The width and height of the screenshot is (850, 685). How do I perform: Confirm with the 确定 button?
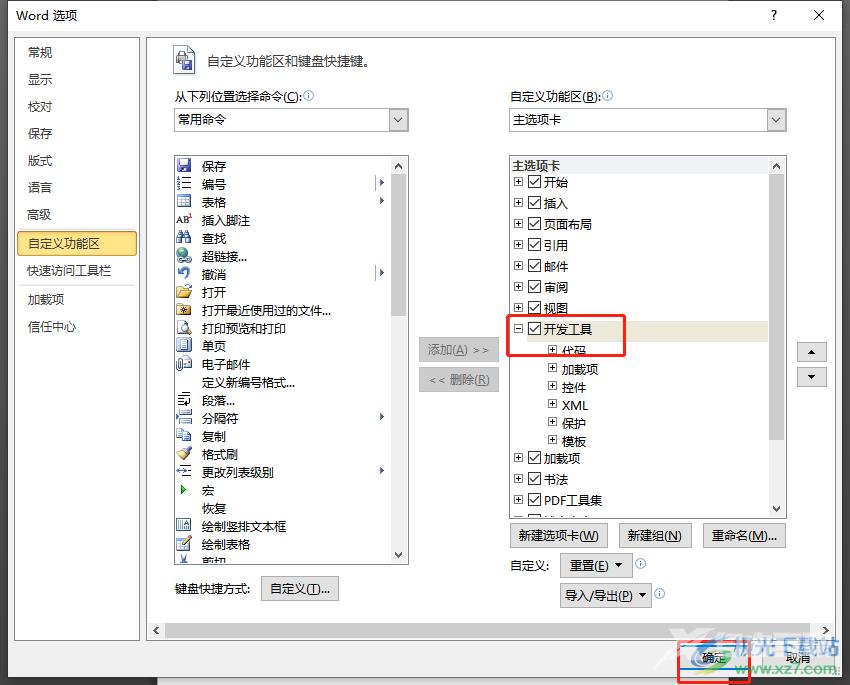pyautogui.click(x=713, y=658)
